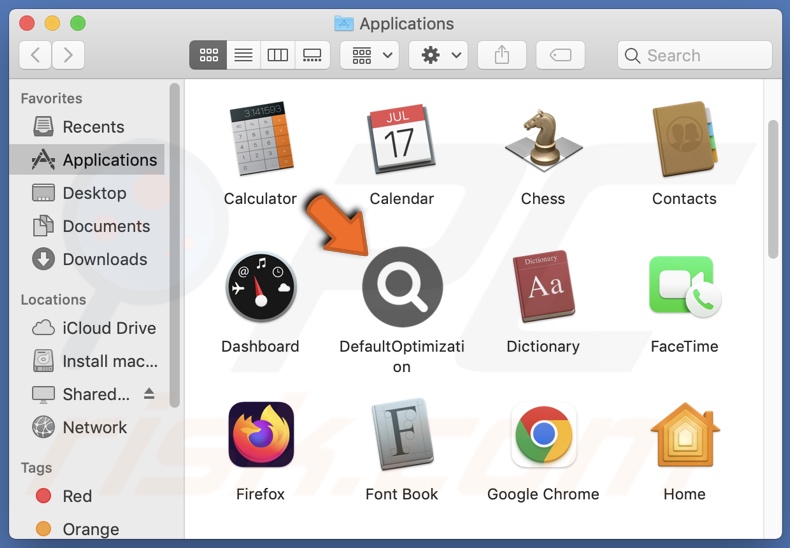Select Applications in the sidebar
The width and height of the screenshot is (790, 548).
pos(87,160)
